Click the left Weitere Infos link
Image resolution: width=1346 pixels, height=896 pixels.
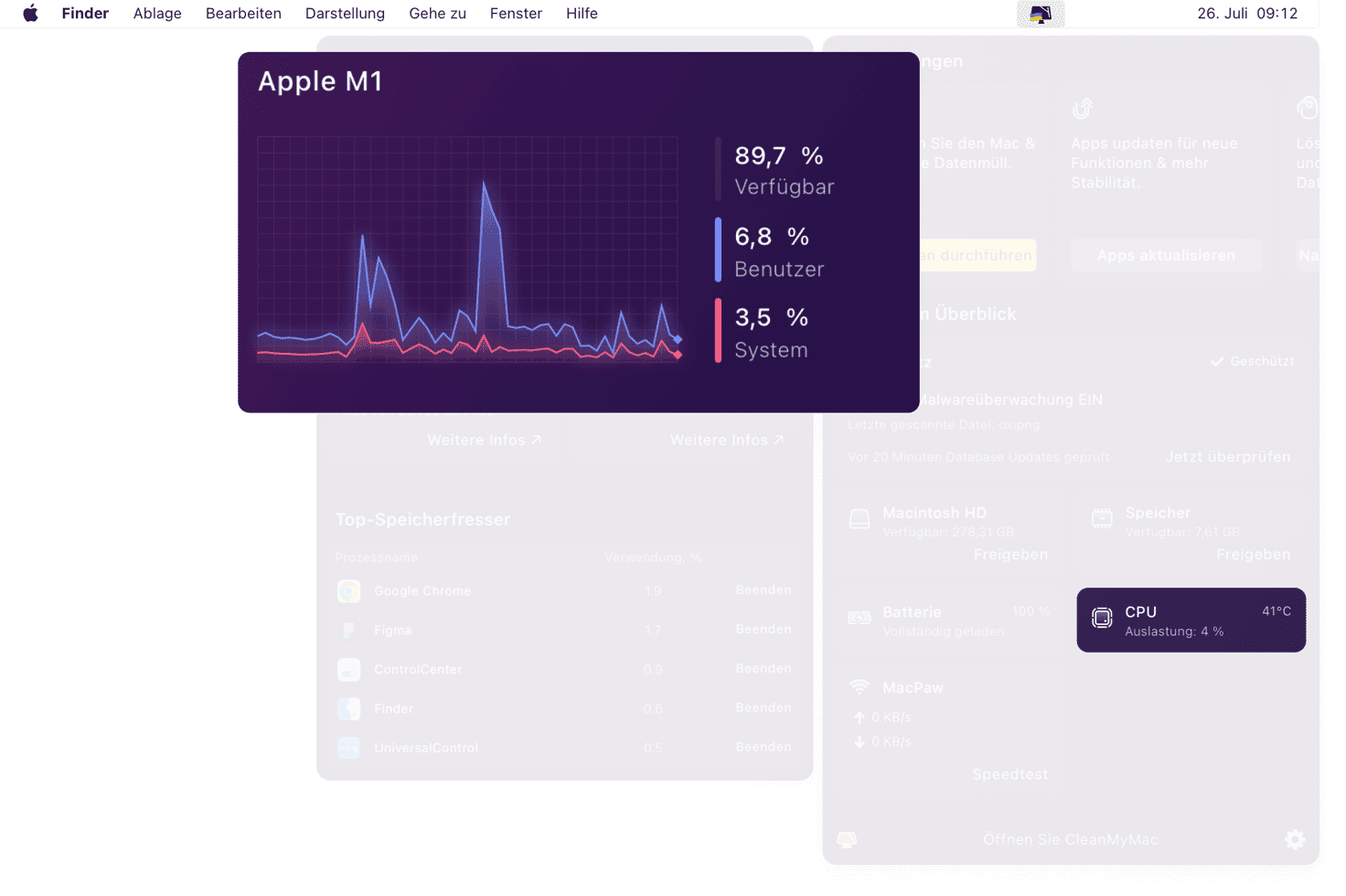pos(485,440)
